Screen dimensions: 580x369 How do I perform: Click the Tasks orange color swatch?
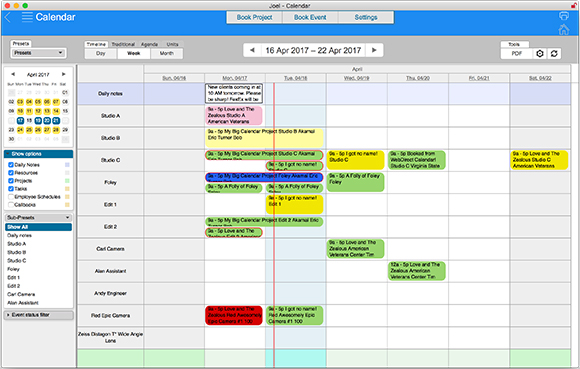pos(67,189)
